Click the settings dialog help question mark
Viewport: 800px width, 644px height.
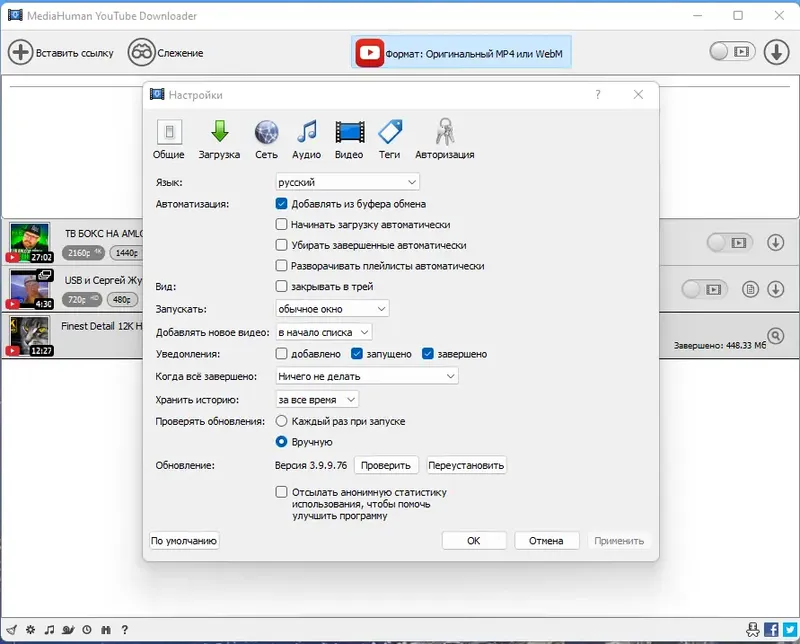coord(597,94)
